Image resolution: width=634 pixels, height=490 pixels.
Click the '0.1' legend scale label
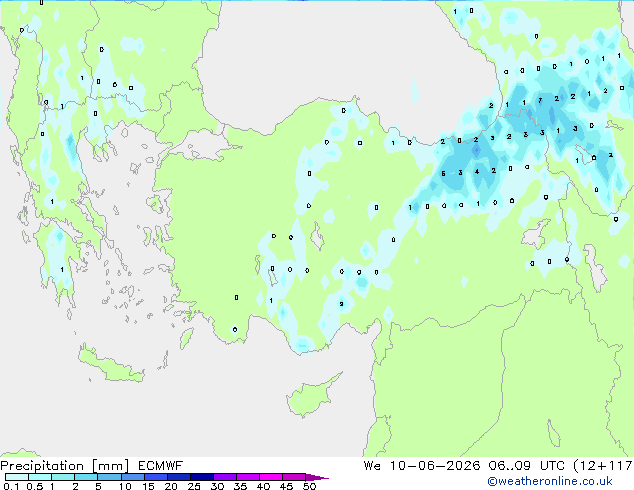point(11,486)
